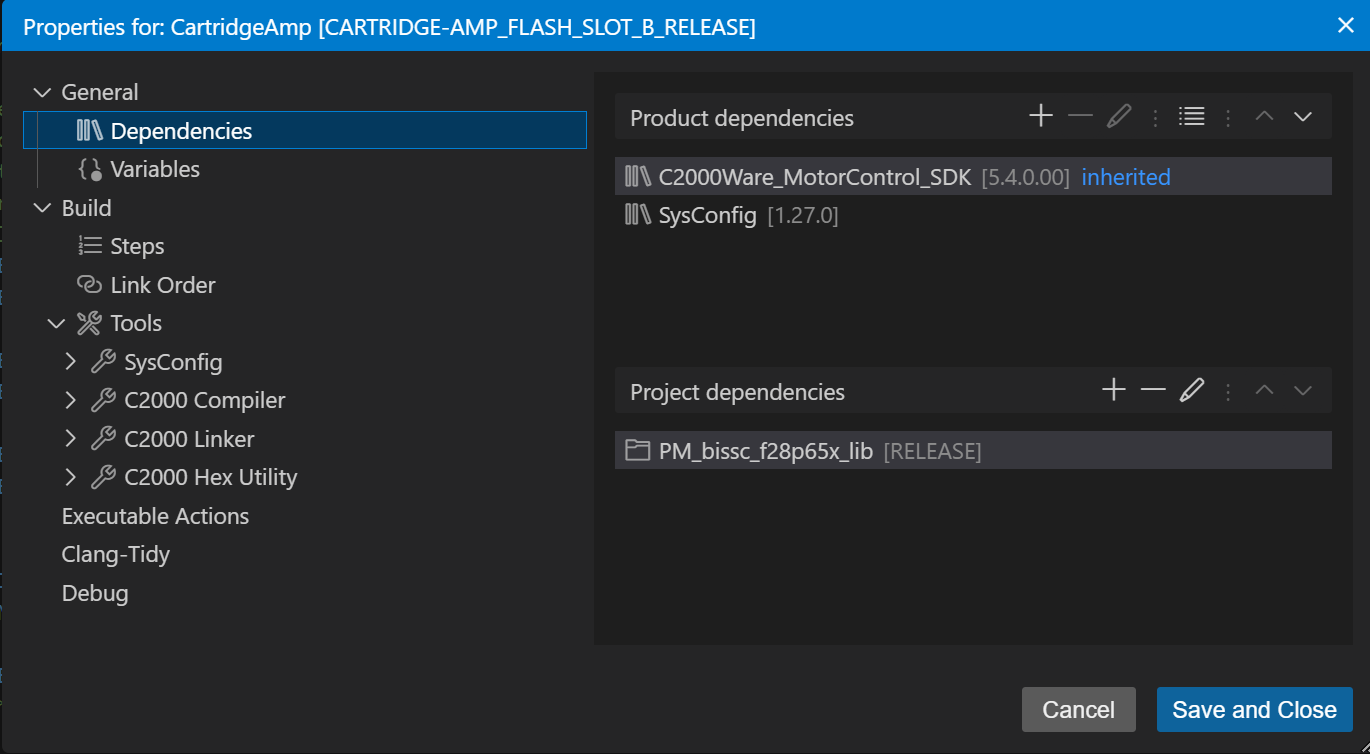1370x754 pixels.
Task: Collapse the Build tree section
Action: click(42, 208)
